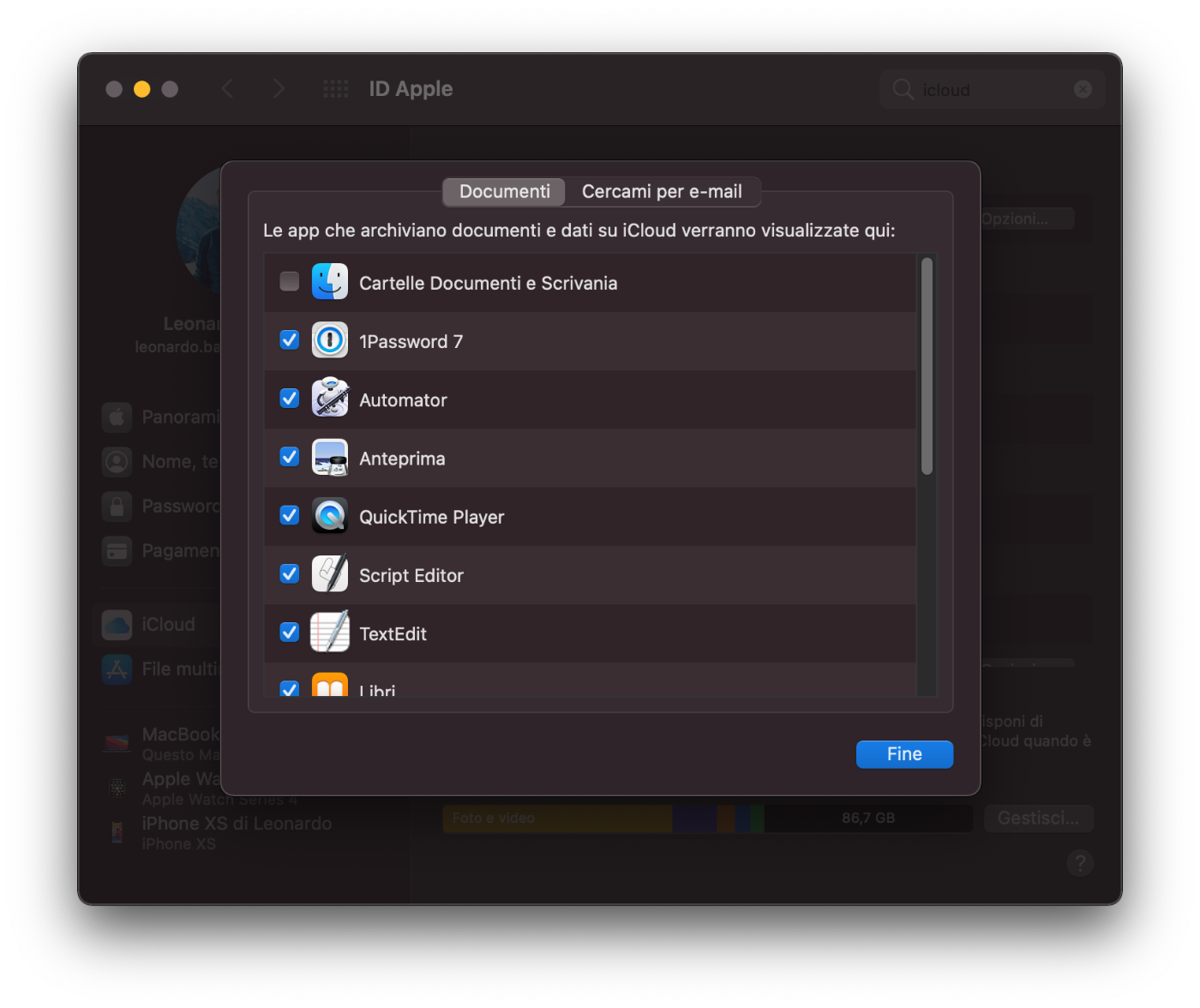
Task: Uncheck the Automator checkbox
Action: point(290,399)
